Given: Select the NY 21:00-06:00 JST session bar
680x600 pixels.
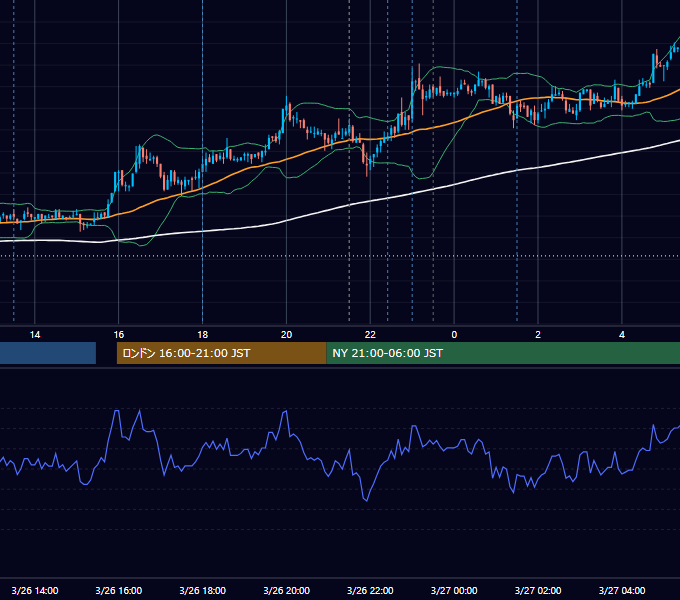Looking at the screenshot, I should pyautogui.click(x=503, y=353).
